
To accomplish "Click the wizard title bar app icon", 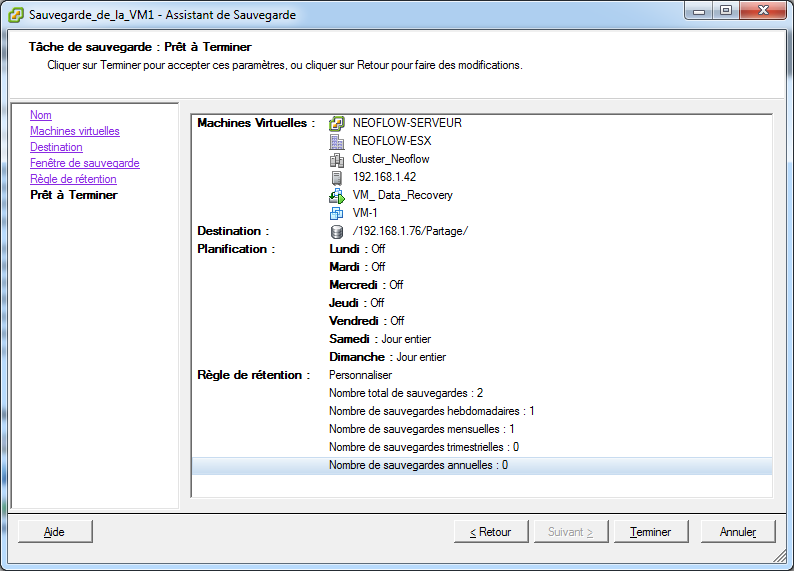I will [16, 15].
